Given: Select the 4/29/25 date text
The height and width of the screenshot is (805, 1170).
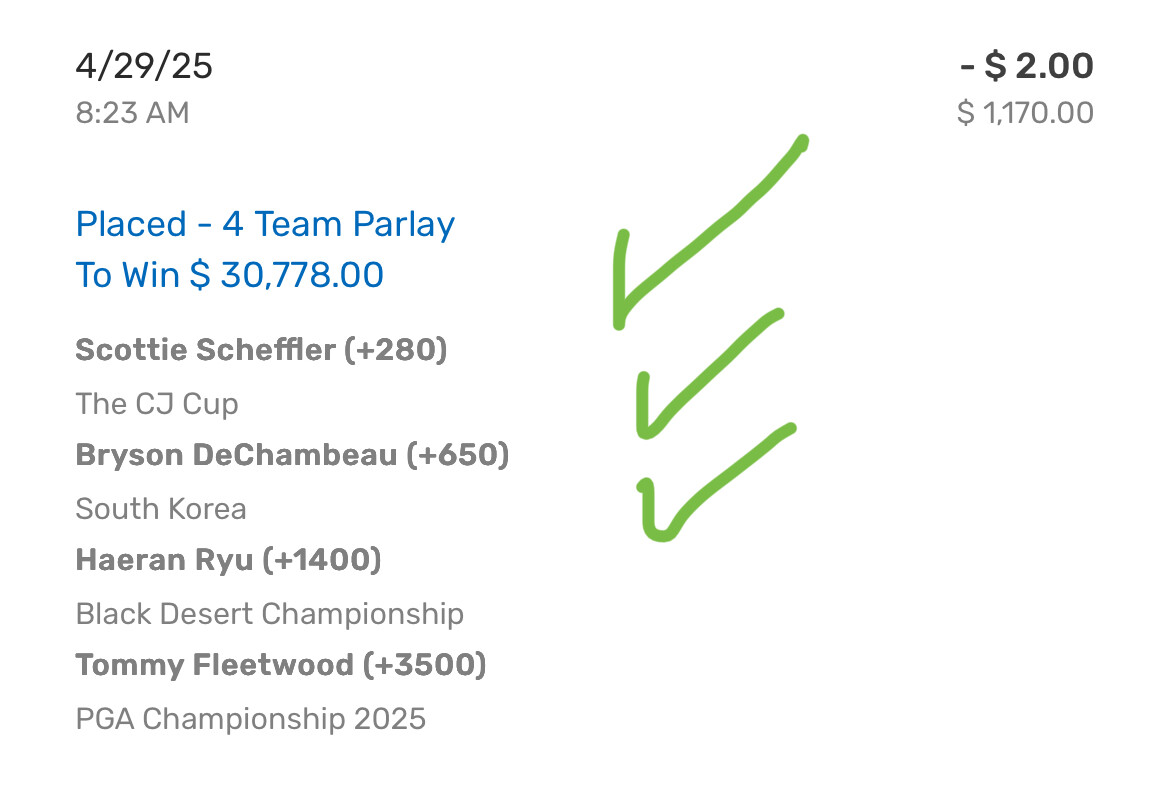Looking at the screenshot, I should click(x=144, y=66).
